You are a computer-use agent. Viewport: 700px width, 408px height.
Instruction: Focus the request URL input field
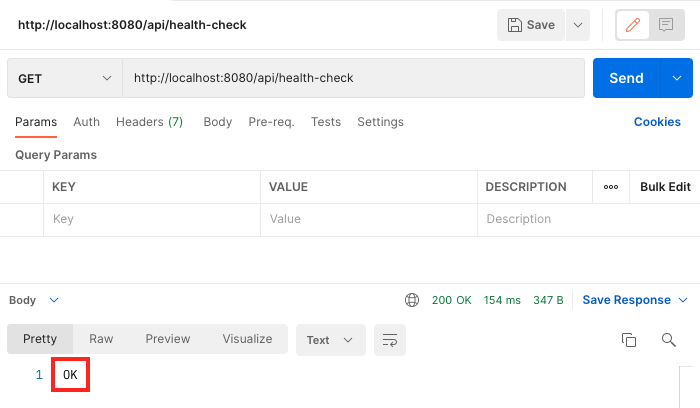click(x=354, y=78)
